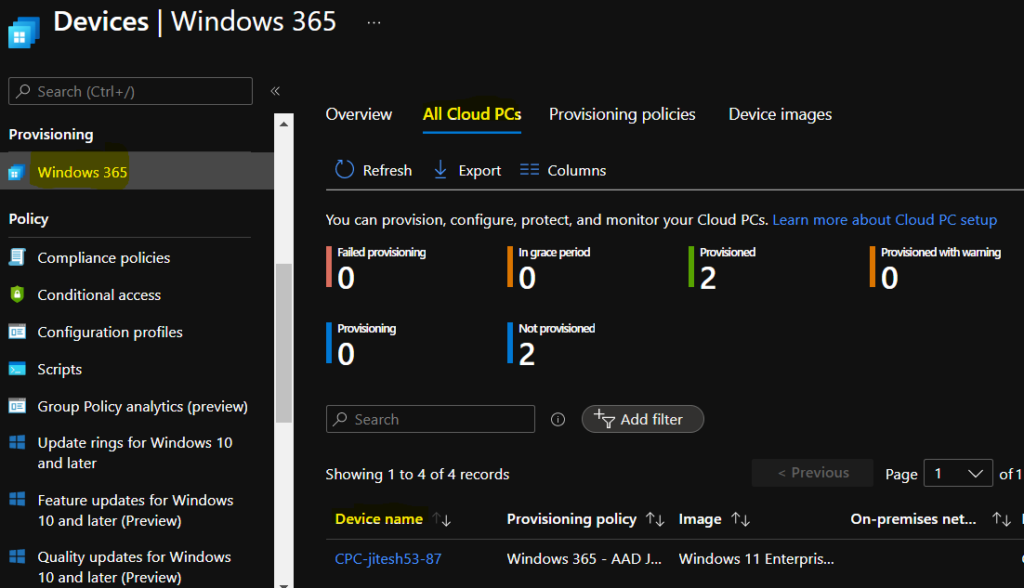Viewport: 1024px width, 588px height.
Task: Click the Windows 11 Enterpris... cell
Action: 756,559
